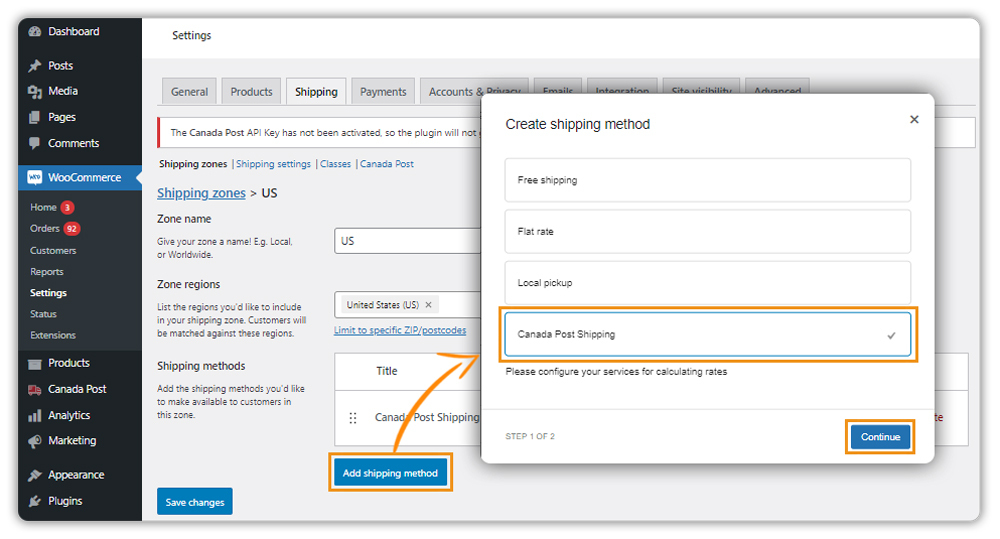Click Save changes button
The image size is (1000, 539).
195,502
